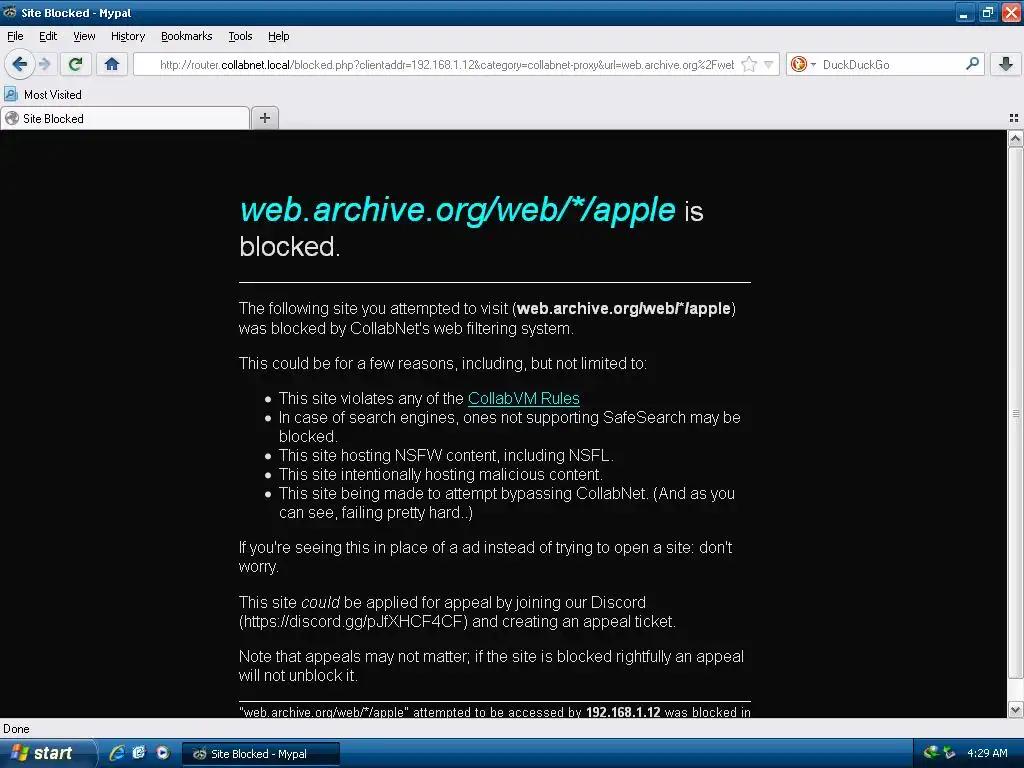Viewport: 1024px width, 768px height.
Task: Reload the page with the green refresh icon
Action: pos(75,64)
